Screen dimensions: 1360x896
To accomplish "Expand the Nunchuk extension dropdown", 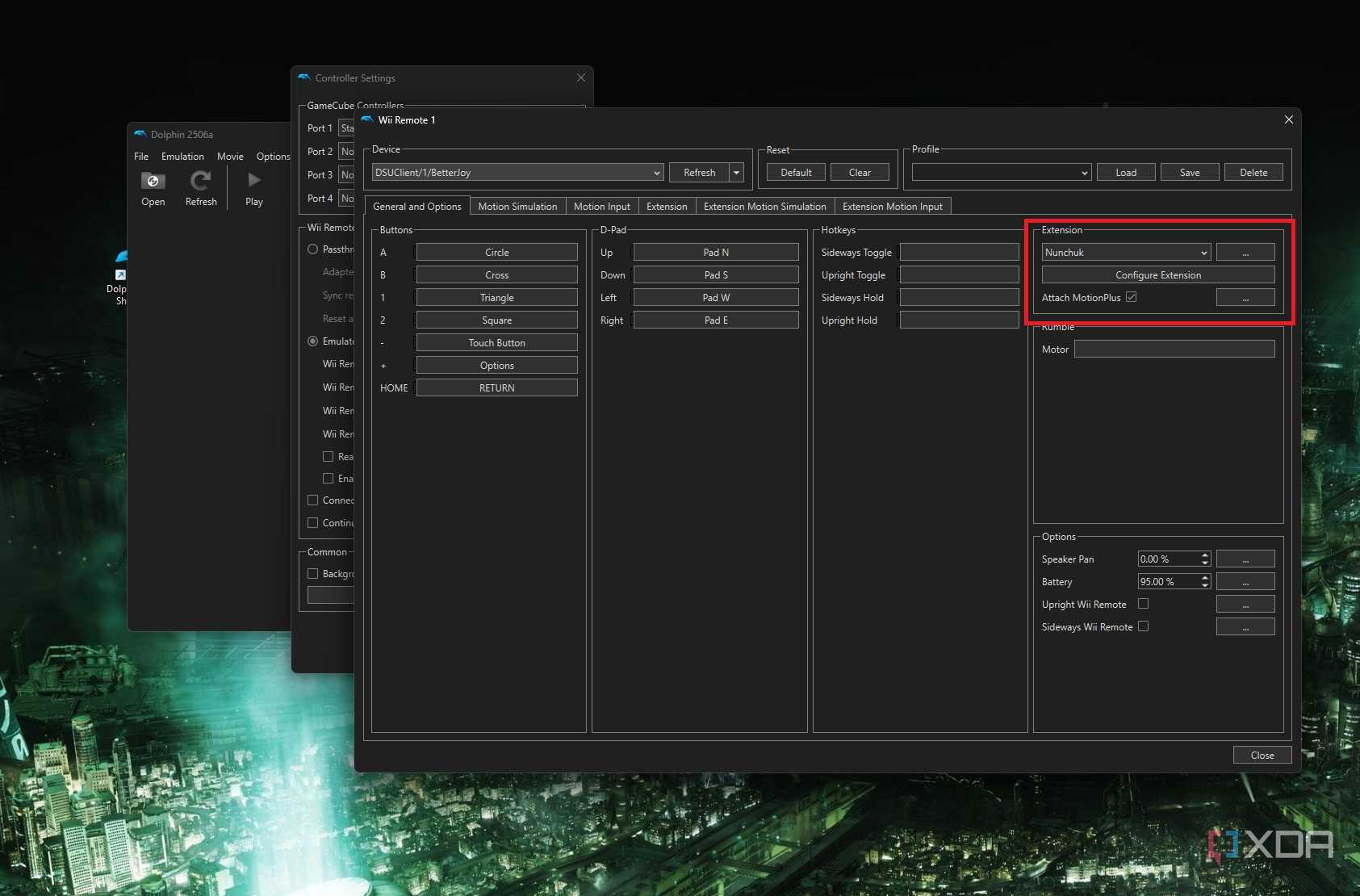I will point(1126,253).
